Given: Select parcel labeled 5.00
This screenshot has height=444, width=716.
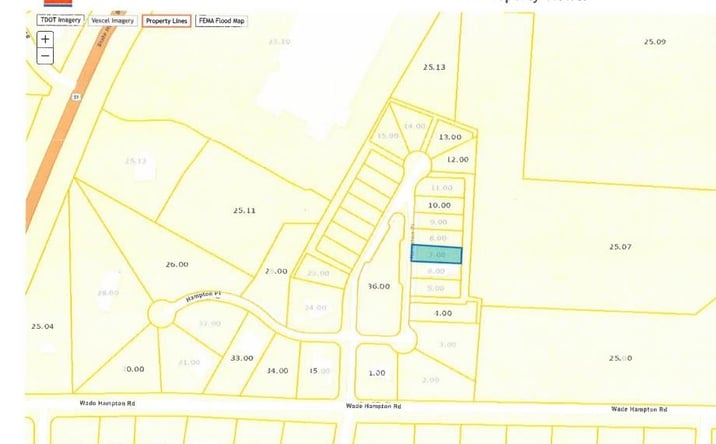Looking at the screenshot, I should pyautogui.click(x=436, y=288).
